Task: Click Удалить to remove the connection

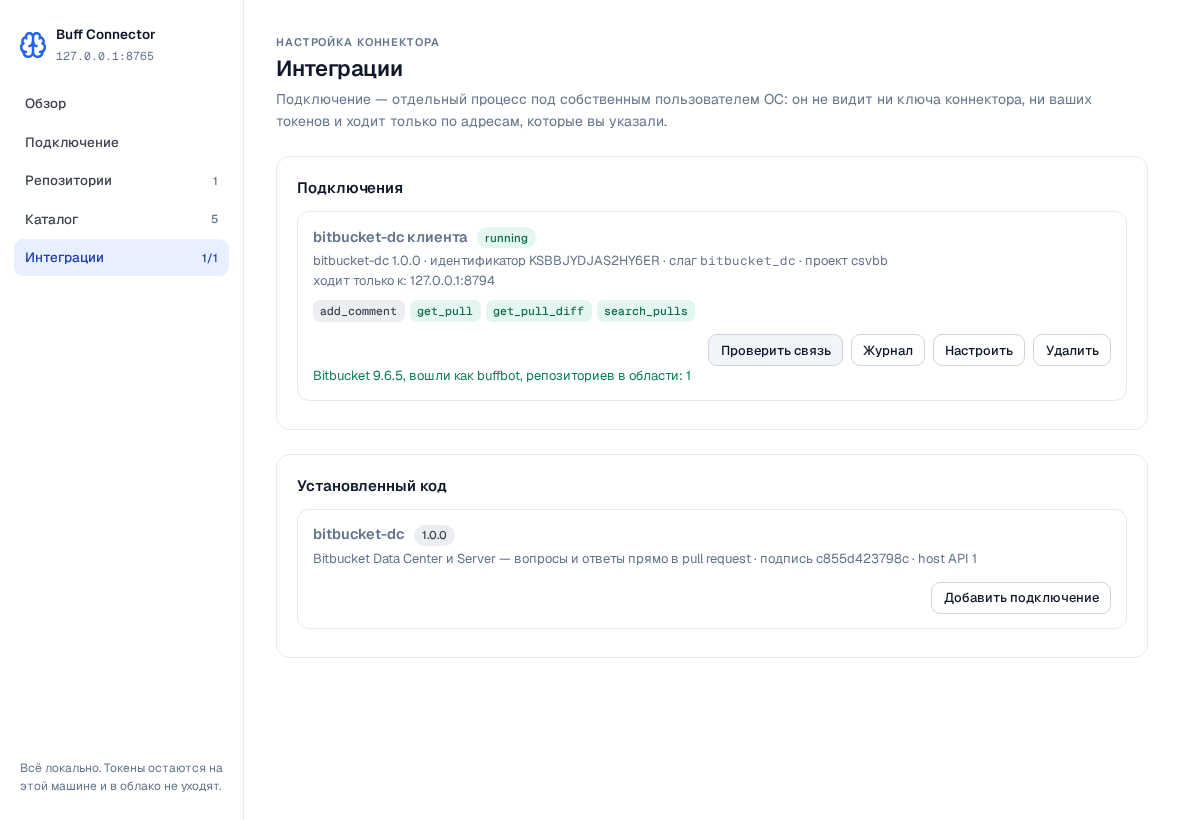Action: [x=1072, y=351]
